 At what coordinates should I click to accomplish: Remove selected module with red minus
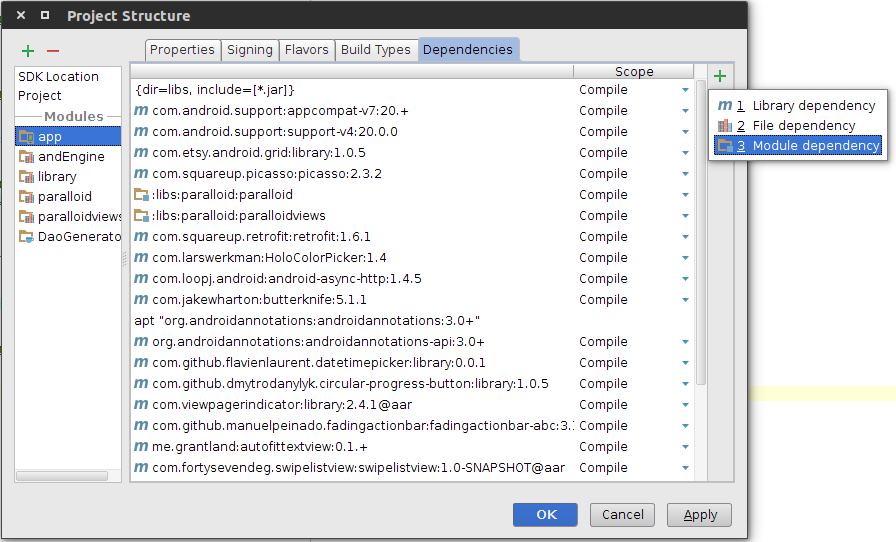(53, 51)
